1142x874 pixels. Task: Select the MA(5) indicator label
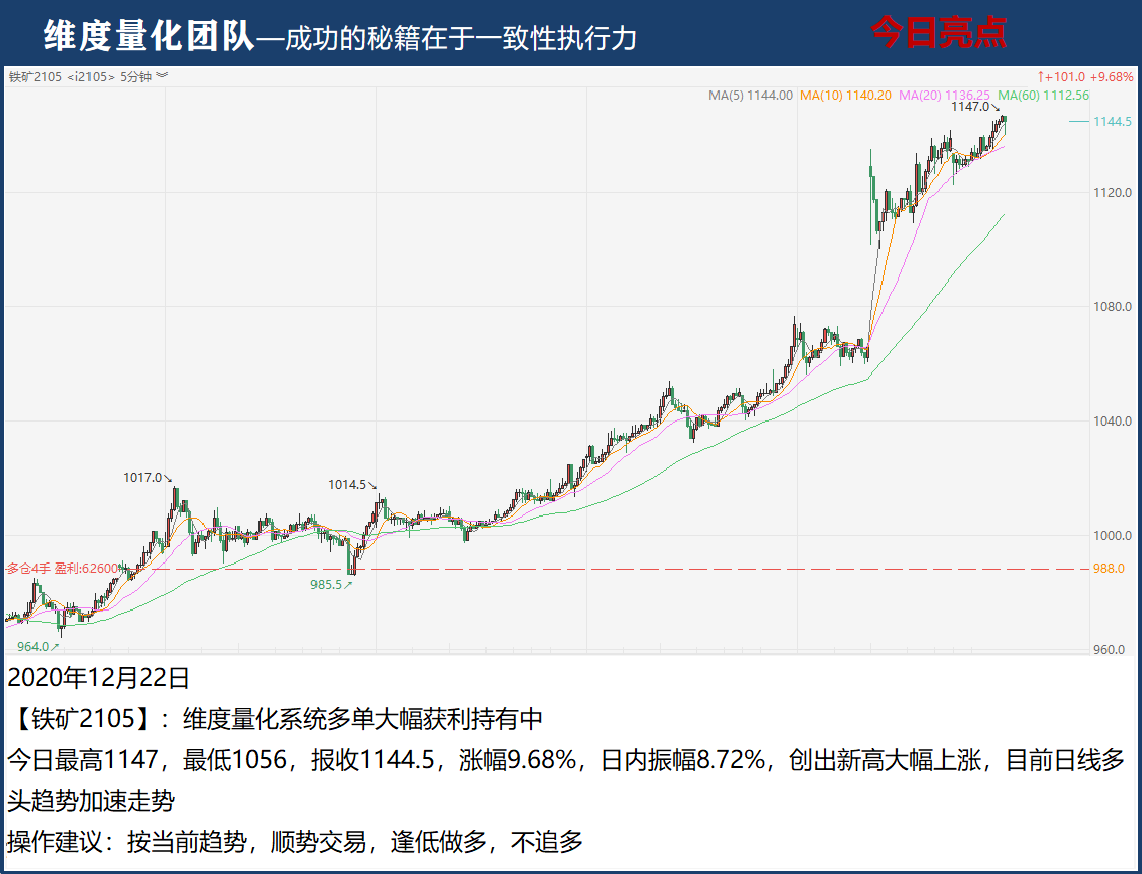click(750, 96)
